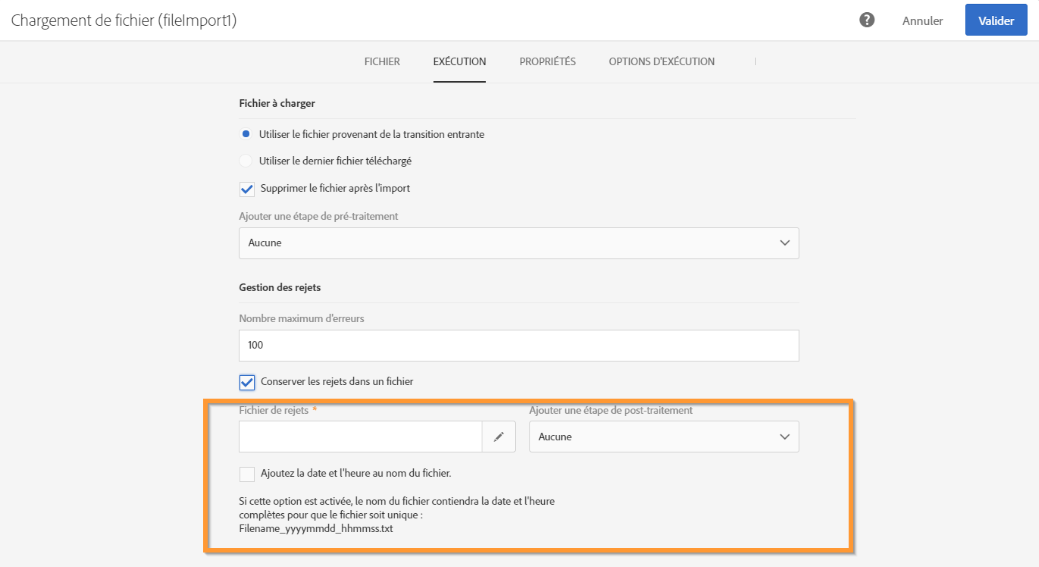The height and width of the screenshot is (567, 1039).
Task: Click the 'Nombre maximum d'erreurs' input field
Action: click(x=518, y=345)
